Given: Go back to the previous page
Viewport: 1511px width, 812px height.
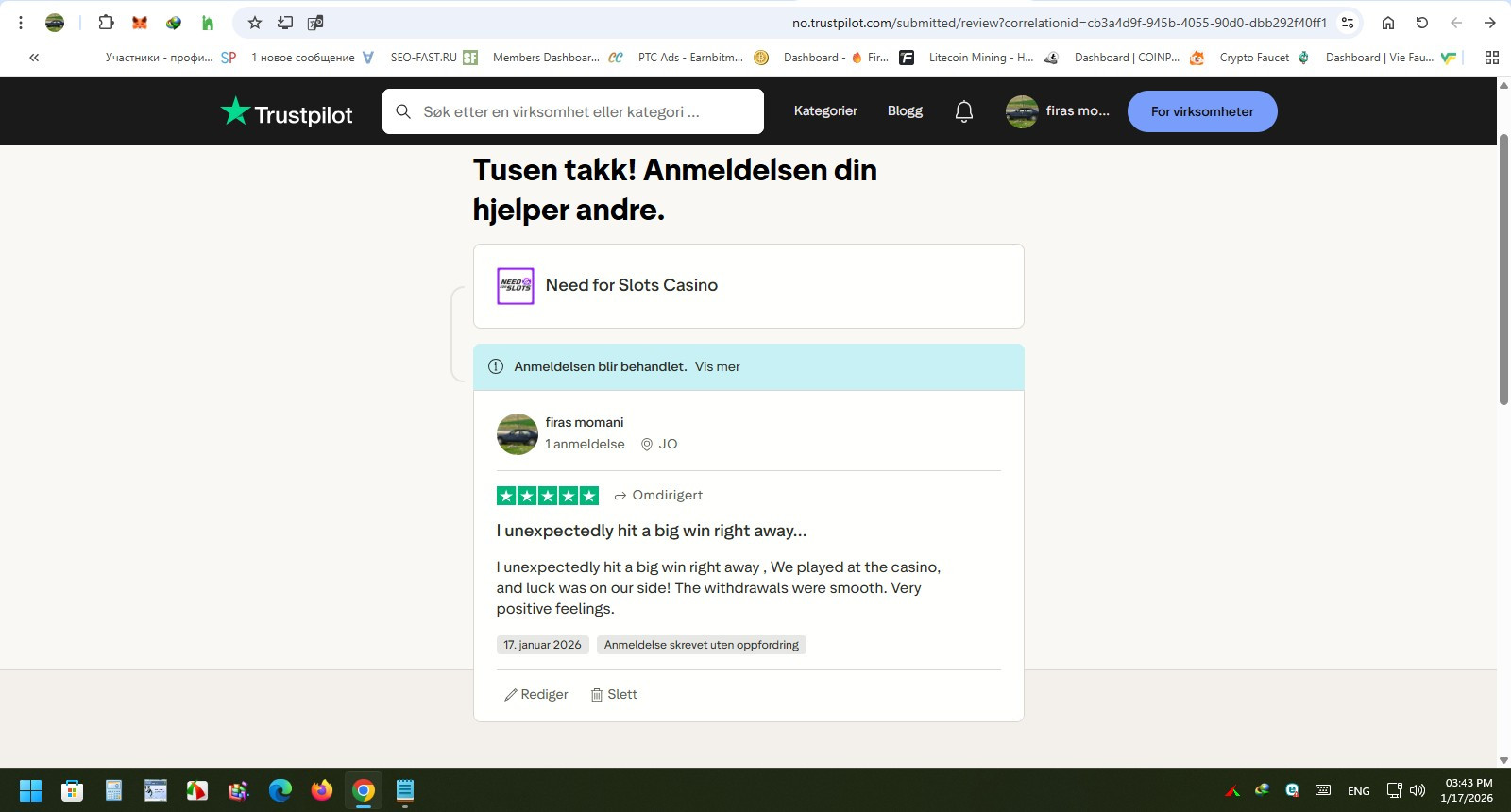Looking at the screenshot, I should point(1456,23).
